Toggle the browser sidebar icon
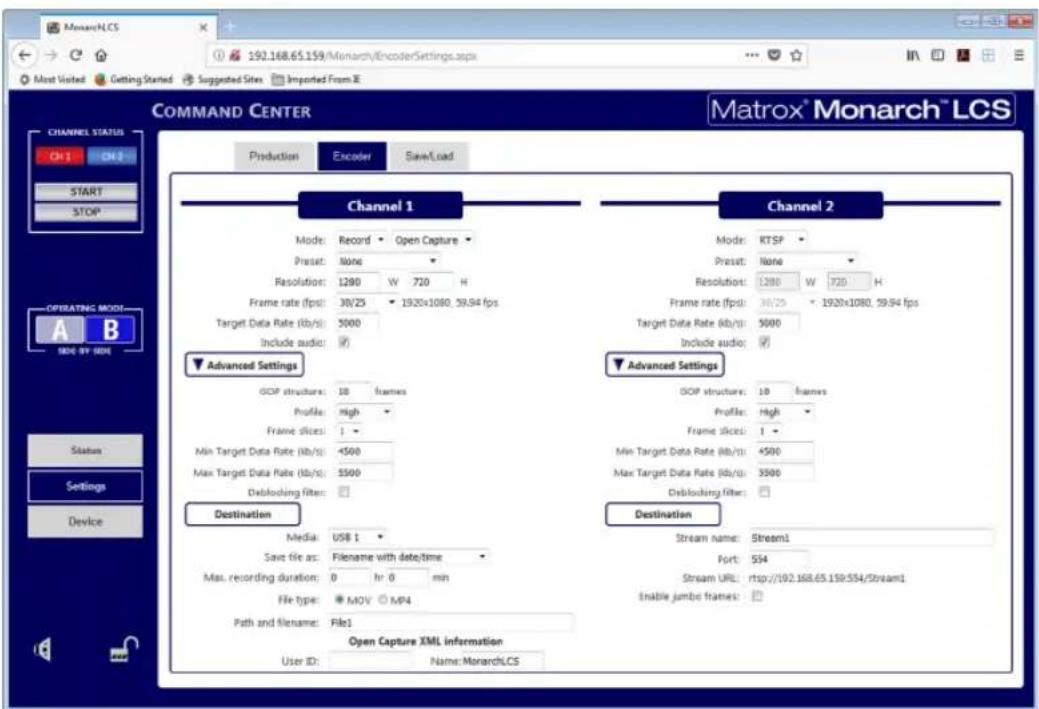1039x709 pixels. 938,56
